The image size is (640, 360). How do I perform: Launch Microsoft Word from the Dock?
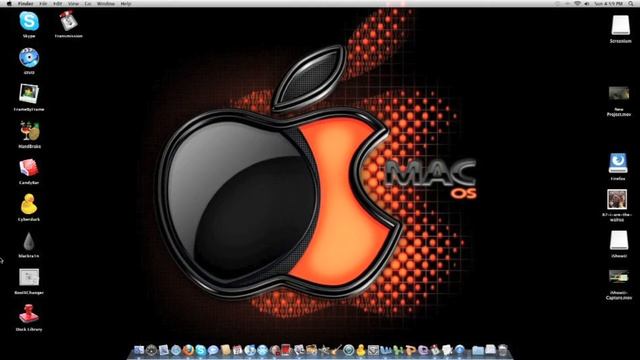[386, 350]
